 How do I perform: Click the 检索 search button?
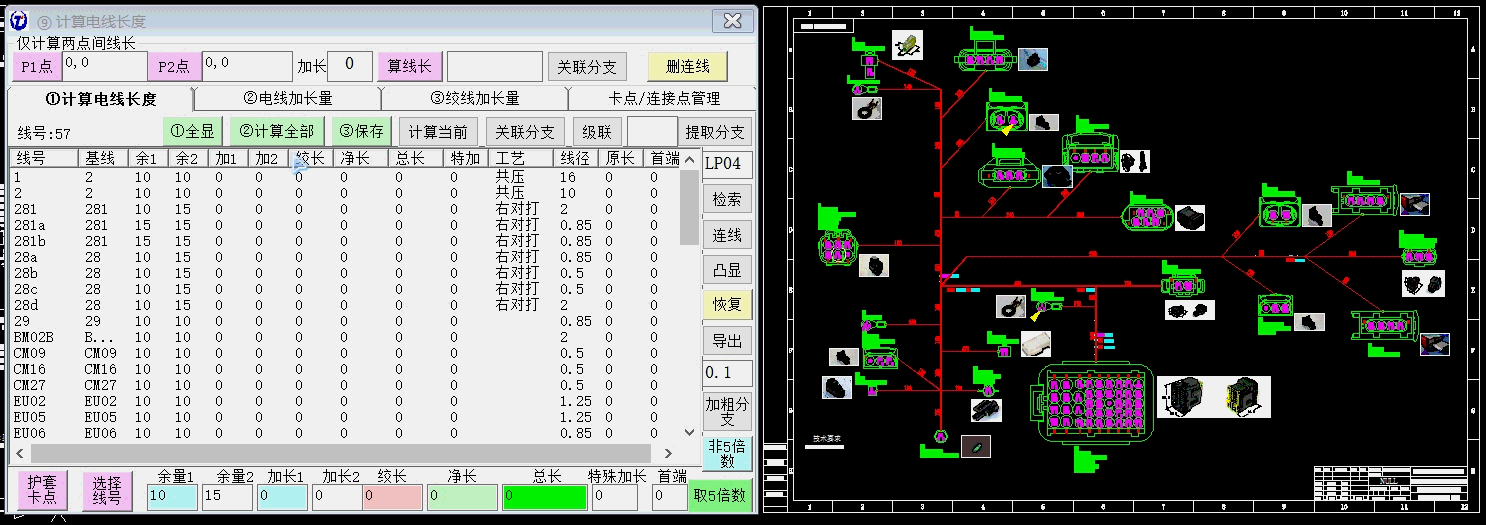click(727, 199)
